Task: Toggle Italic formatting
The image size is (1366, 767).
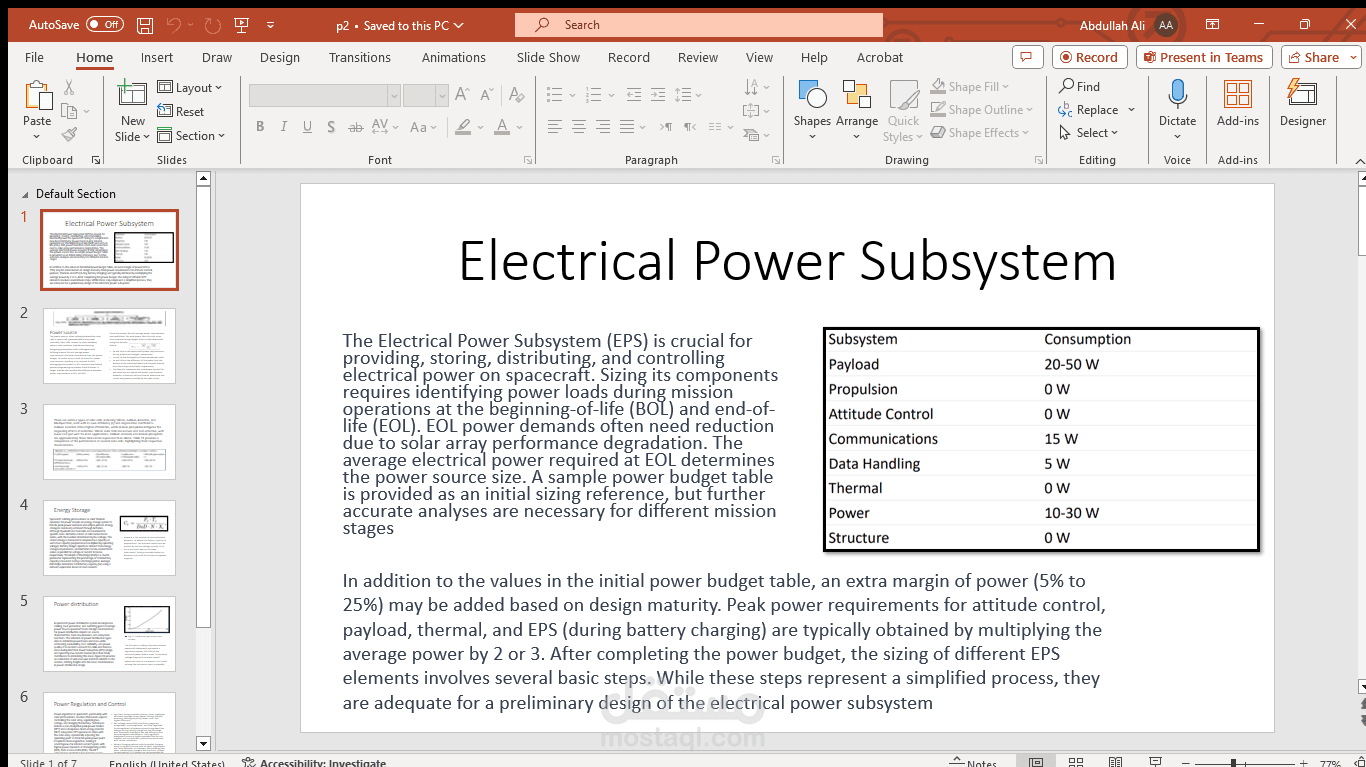Action: tap(284, 127)
